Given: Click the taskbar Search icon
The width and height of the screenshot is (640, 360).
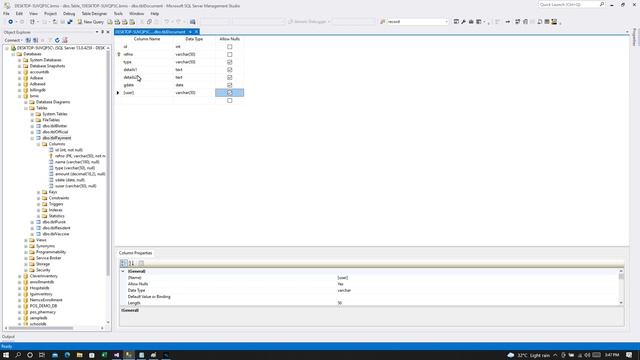Looking at the screenshot, I should (x=18, y=355).
